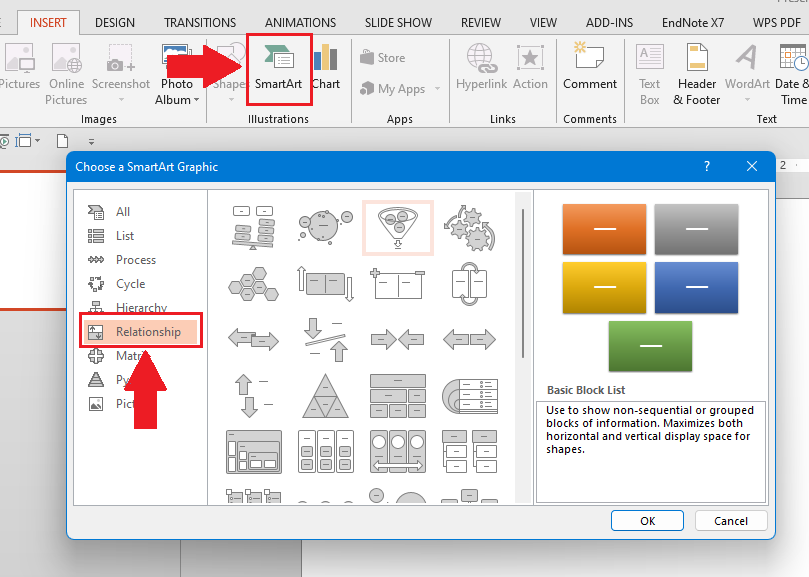Insert a Text Box
Viewport: 809px width, 577px height.
click(x=649, y=70)
